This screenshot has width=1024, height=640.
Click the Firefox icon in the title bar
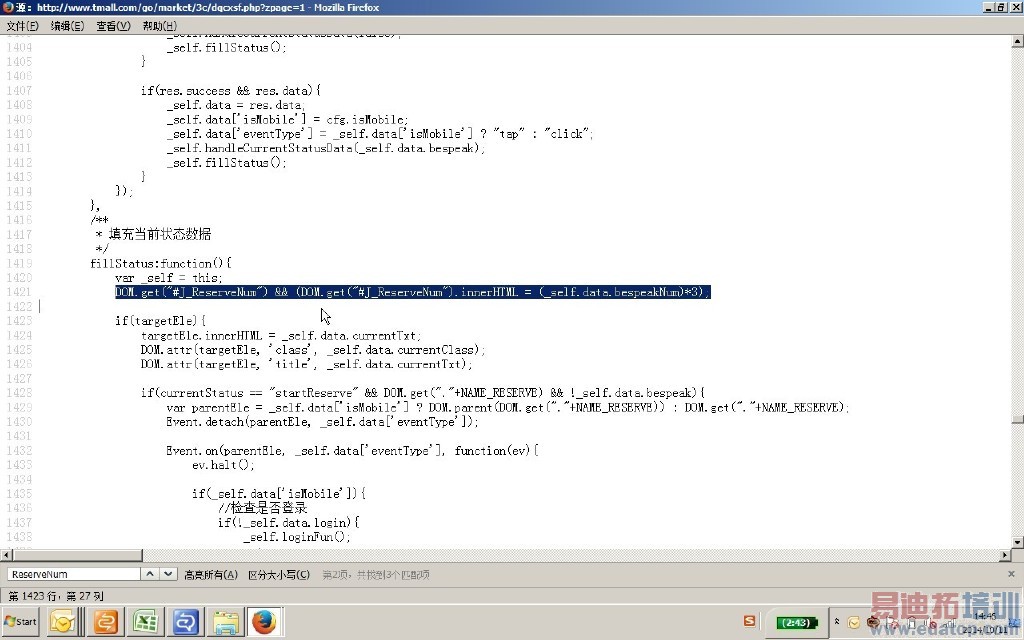(7, 7)
